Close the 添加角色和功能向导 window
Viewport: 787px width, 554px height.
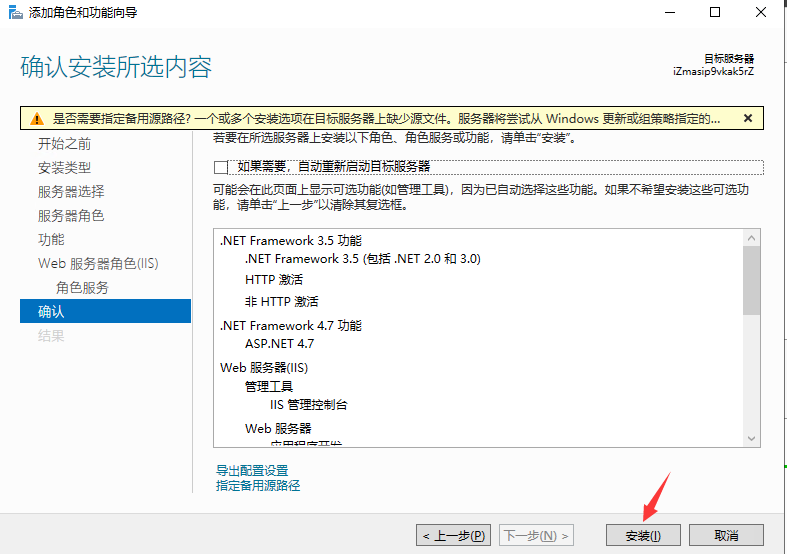coord(760,12)
